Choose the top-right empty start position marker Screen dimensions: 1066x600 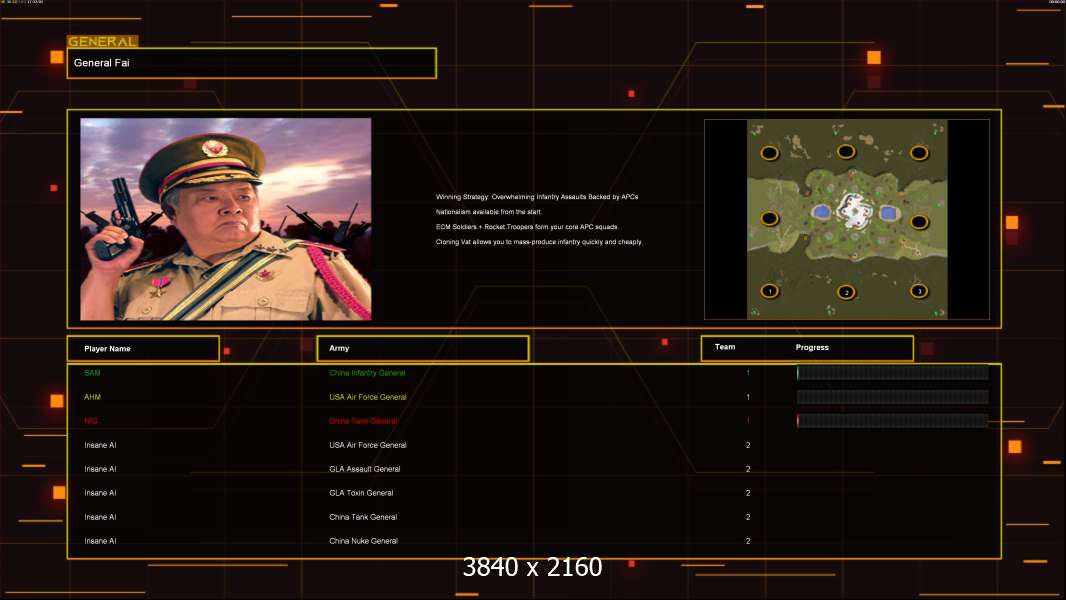[919, 153]
